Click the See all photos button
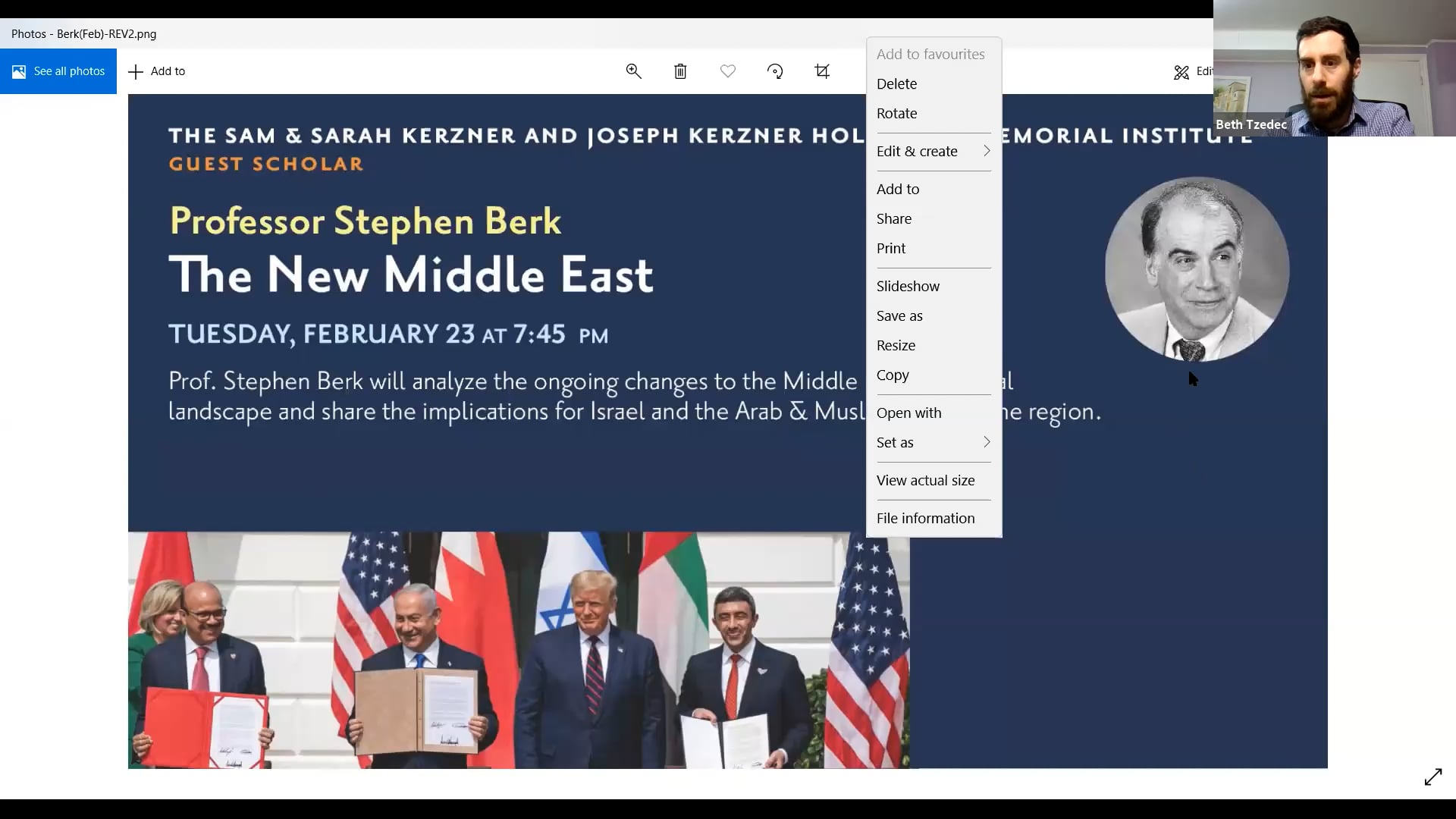This screenshot has width=1456, height=819. (59, 71)
